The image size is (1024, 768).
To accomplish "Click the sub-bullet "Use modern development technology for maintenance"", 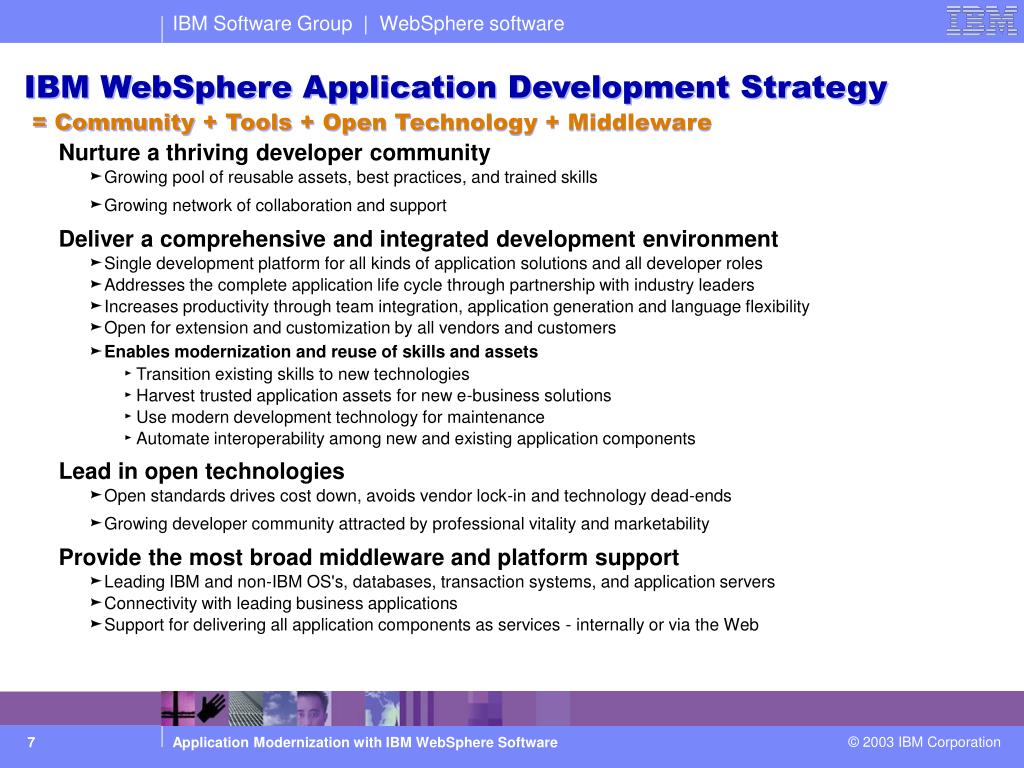I will pyautogui.click(x=340, y=417).
